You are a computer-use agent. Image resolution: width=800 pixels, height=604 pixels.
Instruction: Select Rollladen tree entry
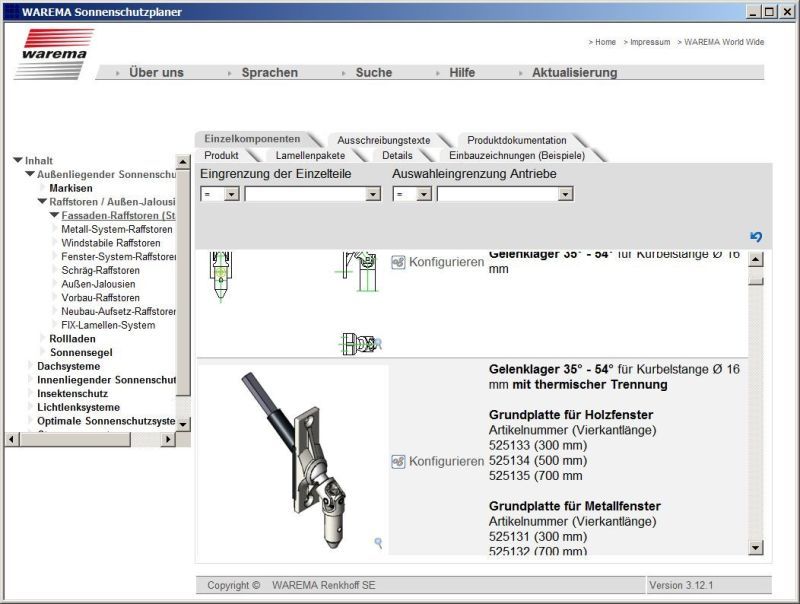(x=72, y=339)
